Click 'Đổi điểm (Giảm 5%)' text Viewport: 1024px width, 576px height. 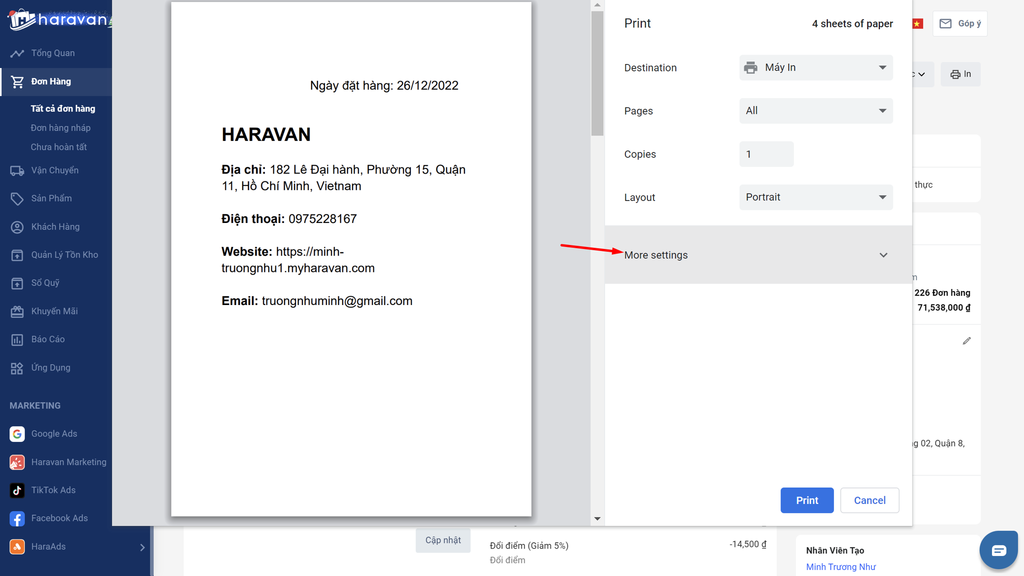(x=529, y=545)
